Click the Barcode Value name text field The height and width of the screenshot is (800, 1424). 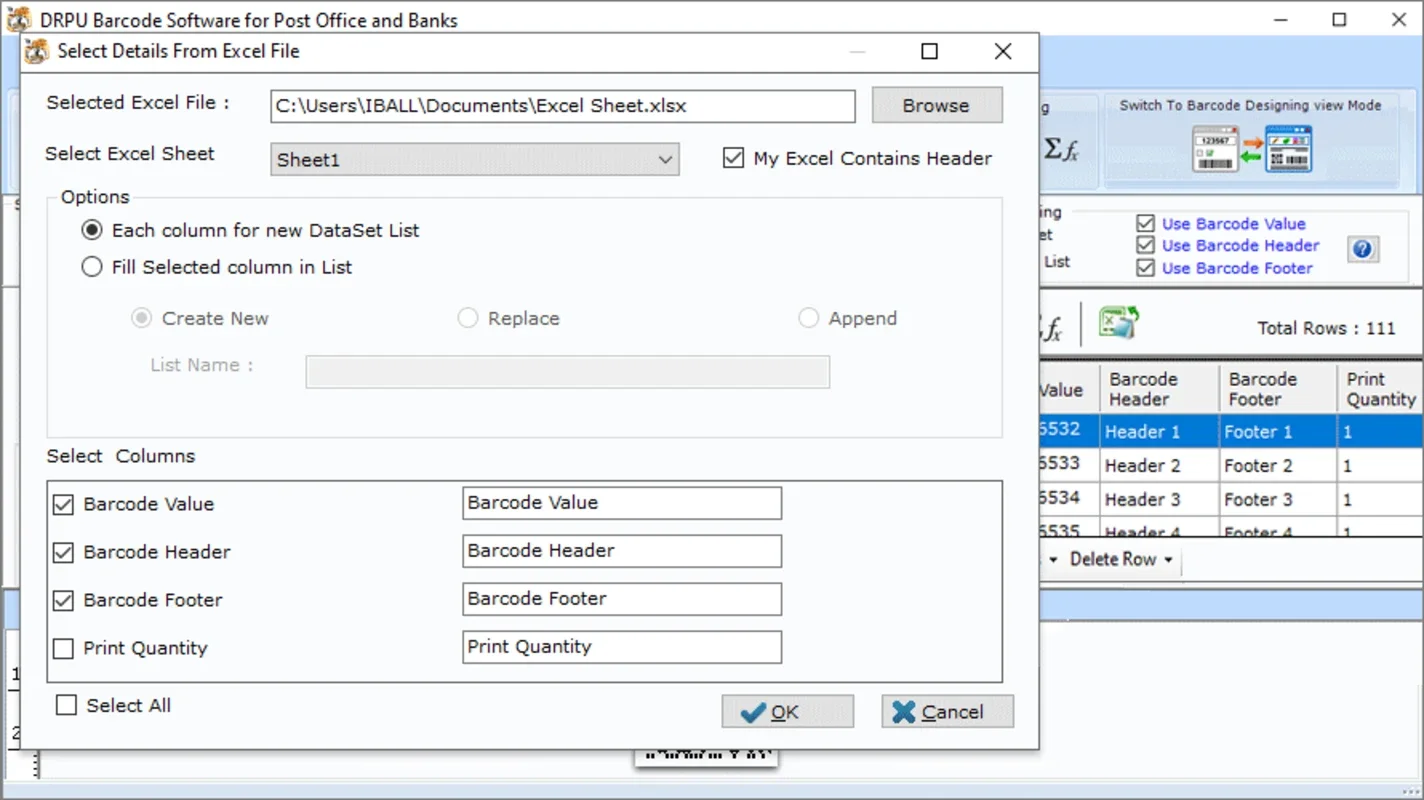pos(622,503)
